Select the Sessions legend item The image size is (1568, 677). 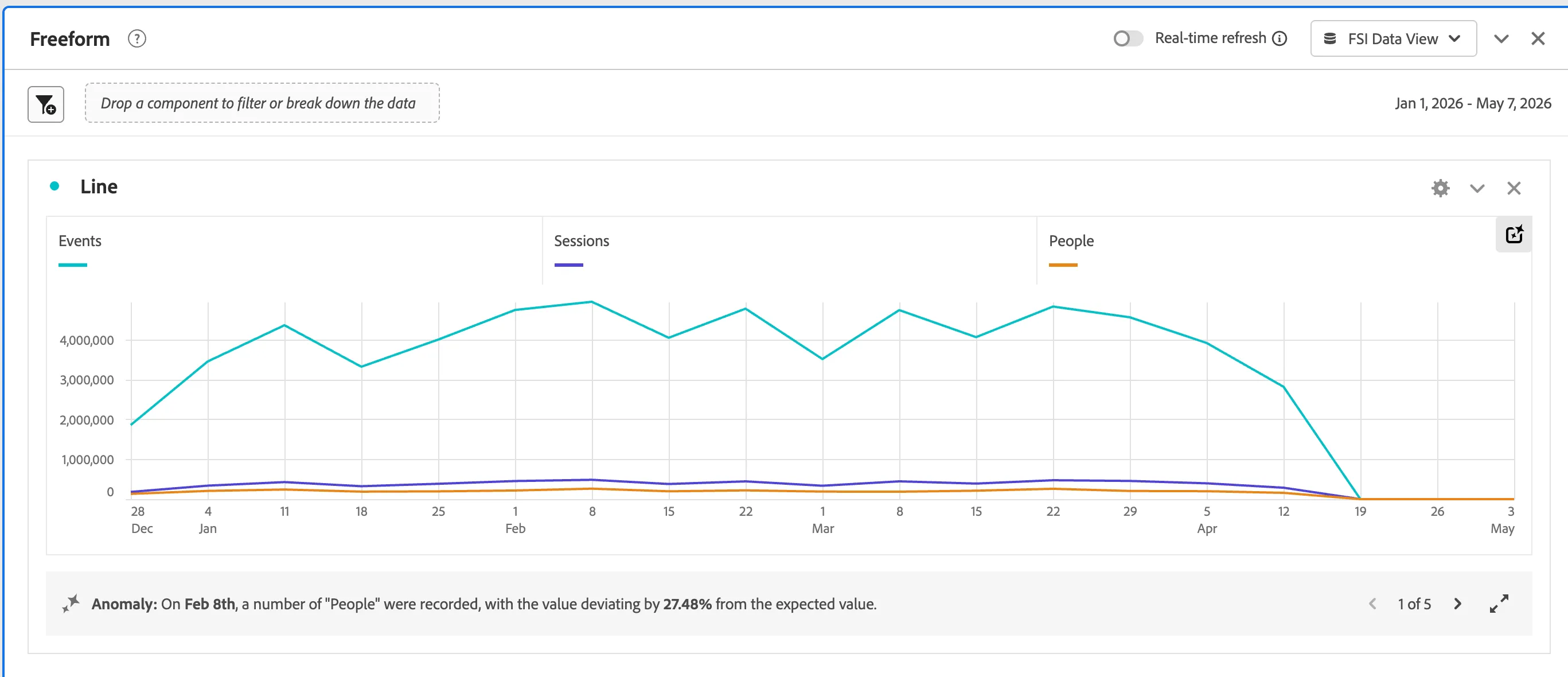click(582, 241)
